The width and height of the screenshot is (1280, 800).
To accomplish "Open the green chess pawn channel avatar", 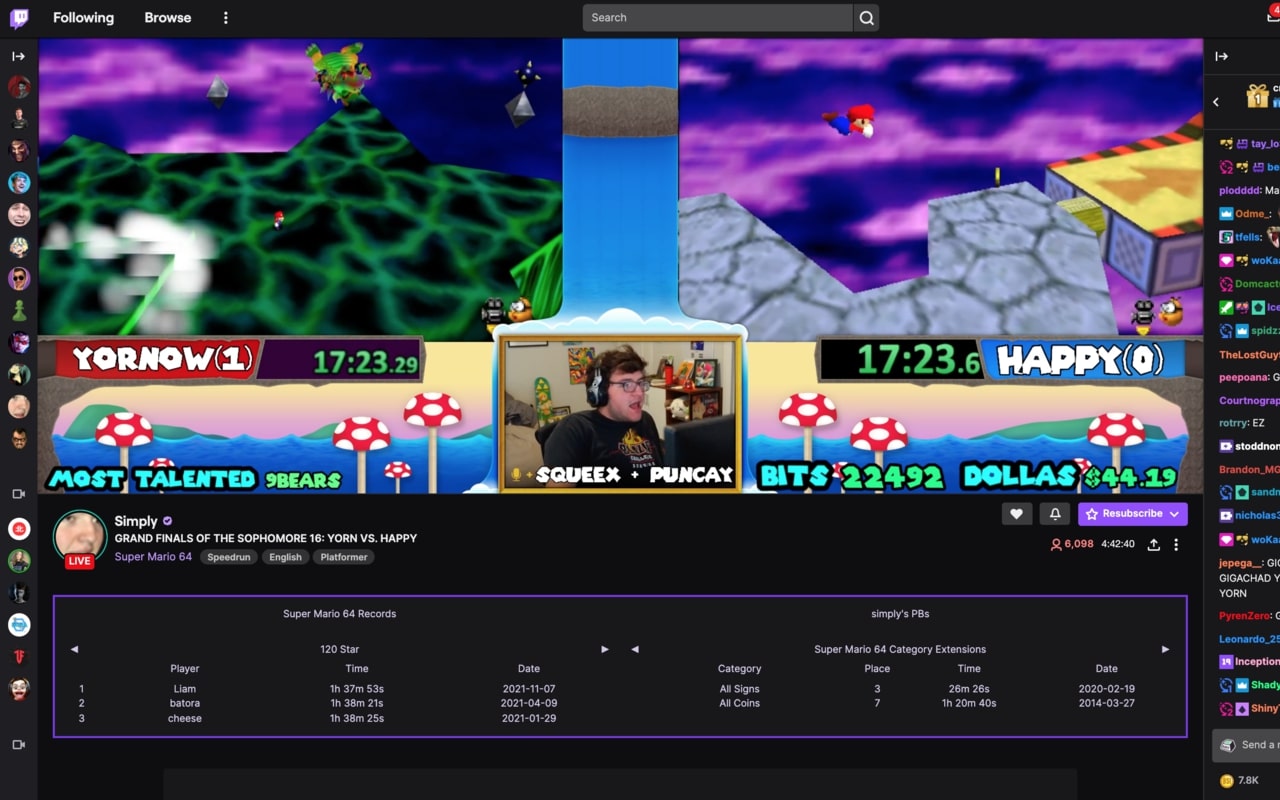I will tap(19, 311).
